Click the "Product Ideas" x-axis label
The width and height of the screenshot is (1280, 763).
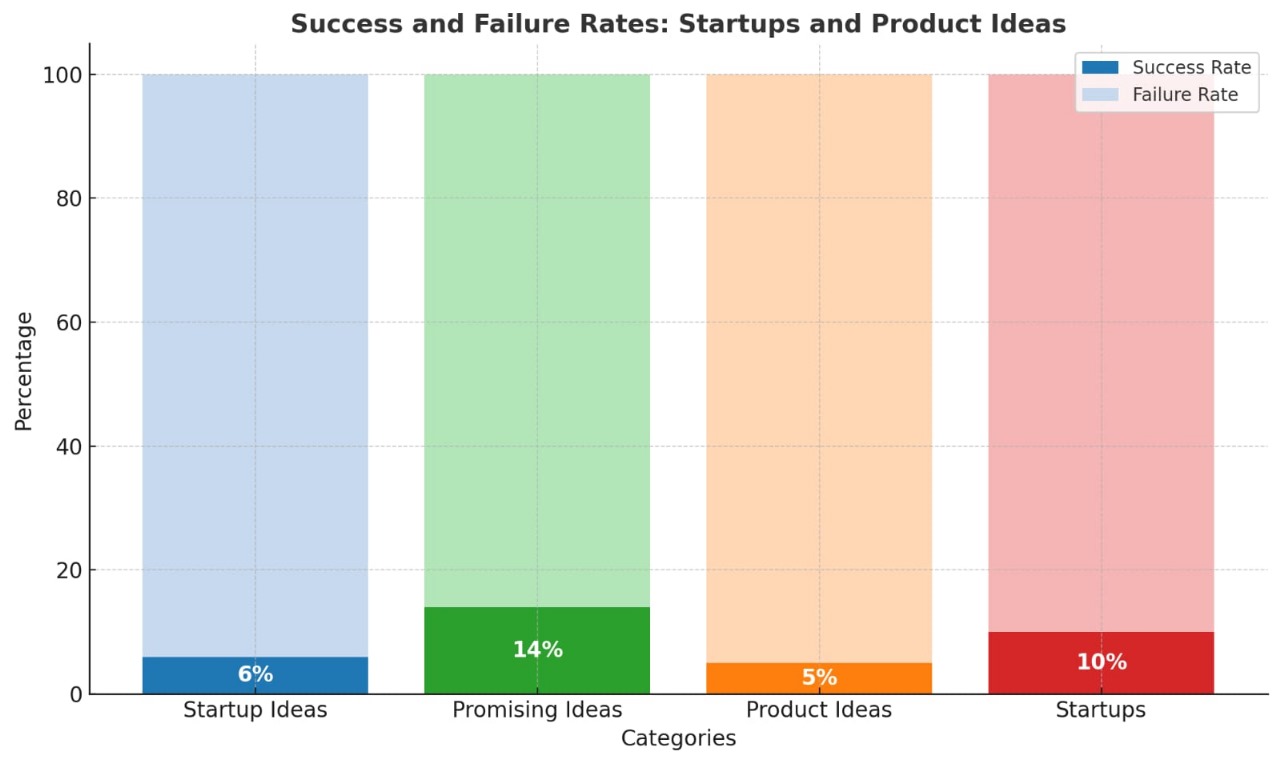point(819,710)
